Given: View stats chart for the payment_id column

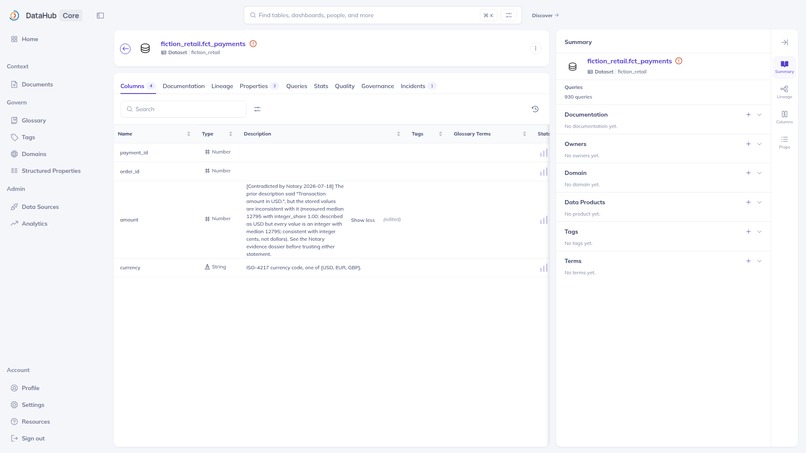Looking at the screenshot, I should 543,153.
